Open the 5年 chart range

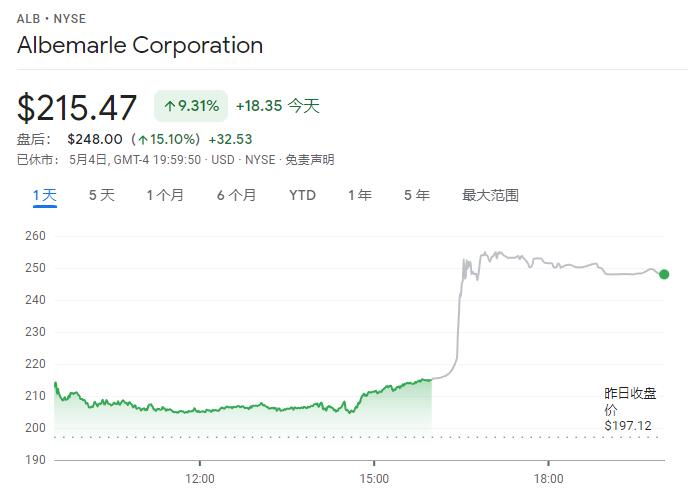point(416,195)
